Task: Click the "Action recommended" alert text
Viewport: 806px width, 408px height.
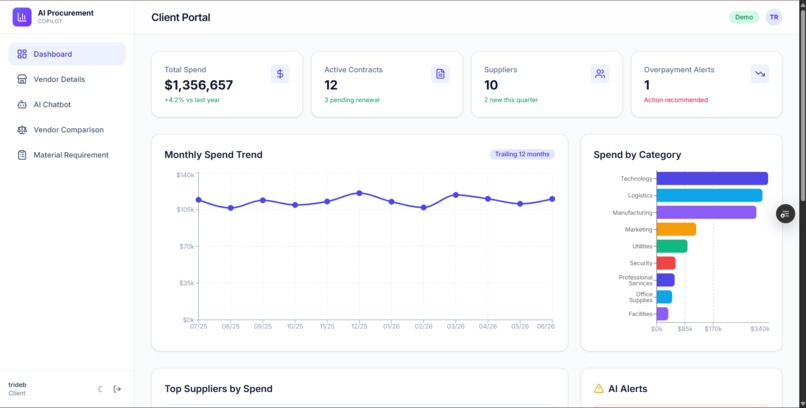Action: pos(675,100)
